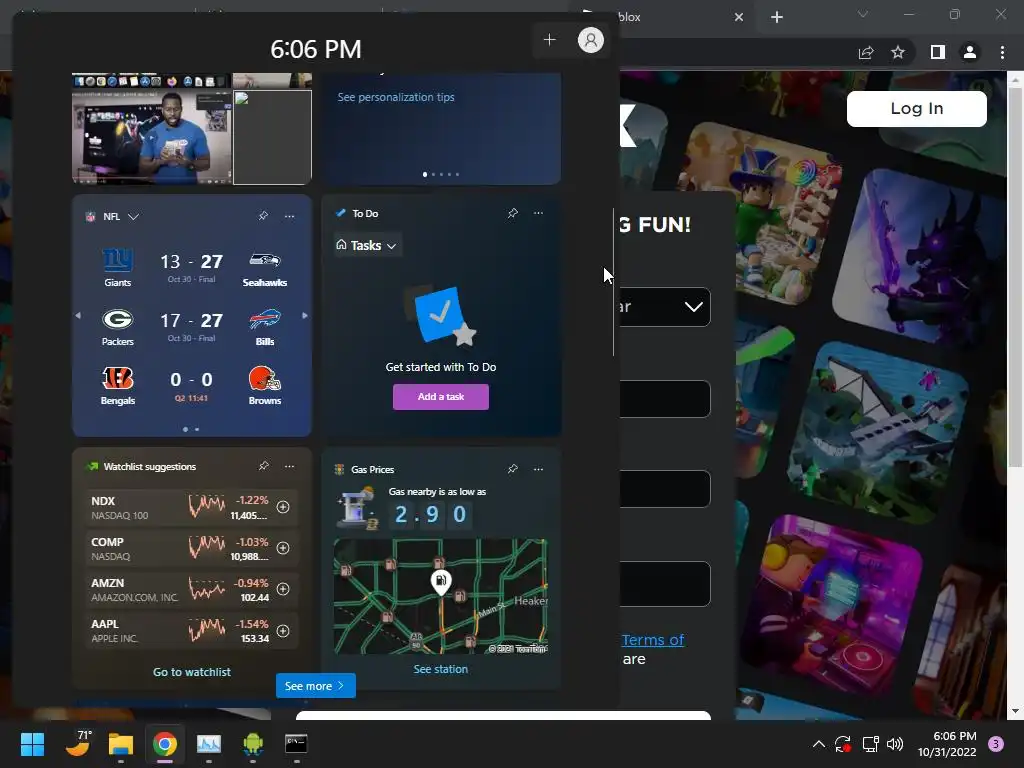
Task: Expand Tasks list dropdown
Action: coord(366,246)
